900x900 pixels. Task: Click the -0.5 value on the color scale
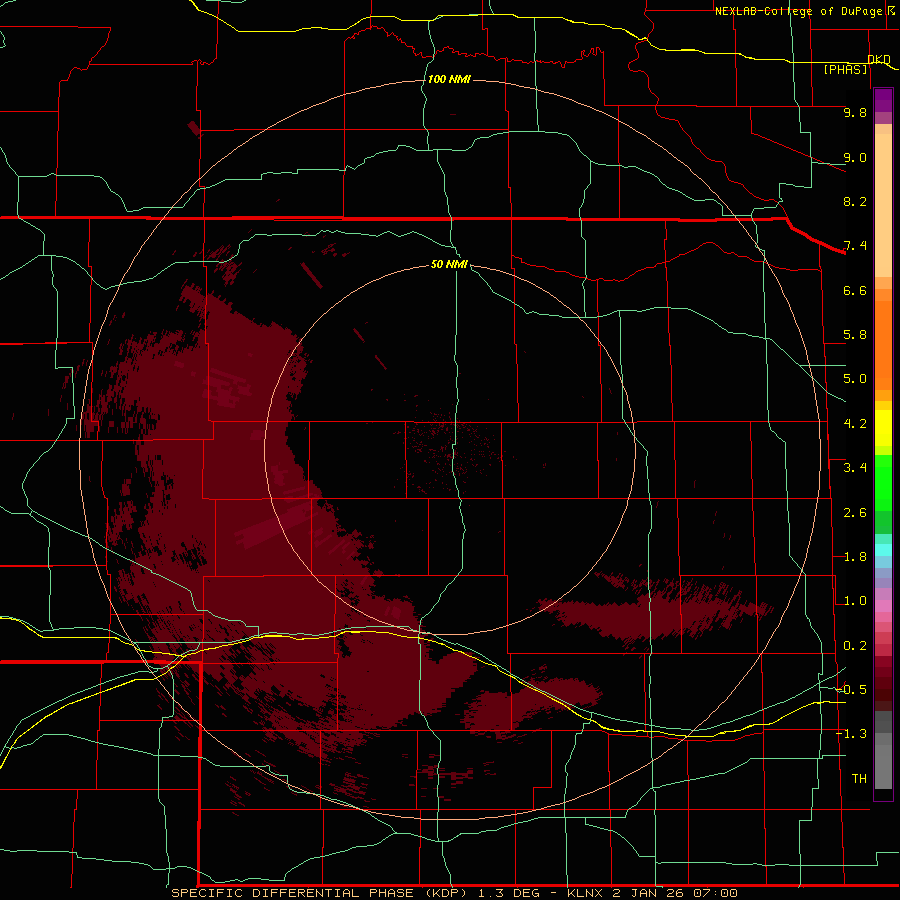pyautogui.click(x=851, y=690)
